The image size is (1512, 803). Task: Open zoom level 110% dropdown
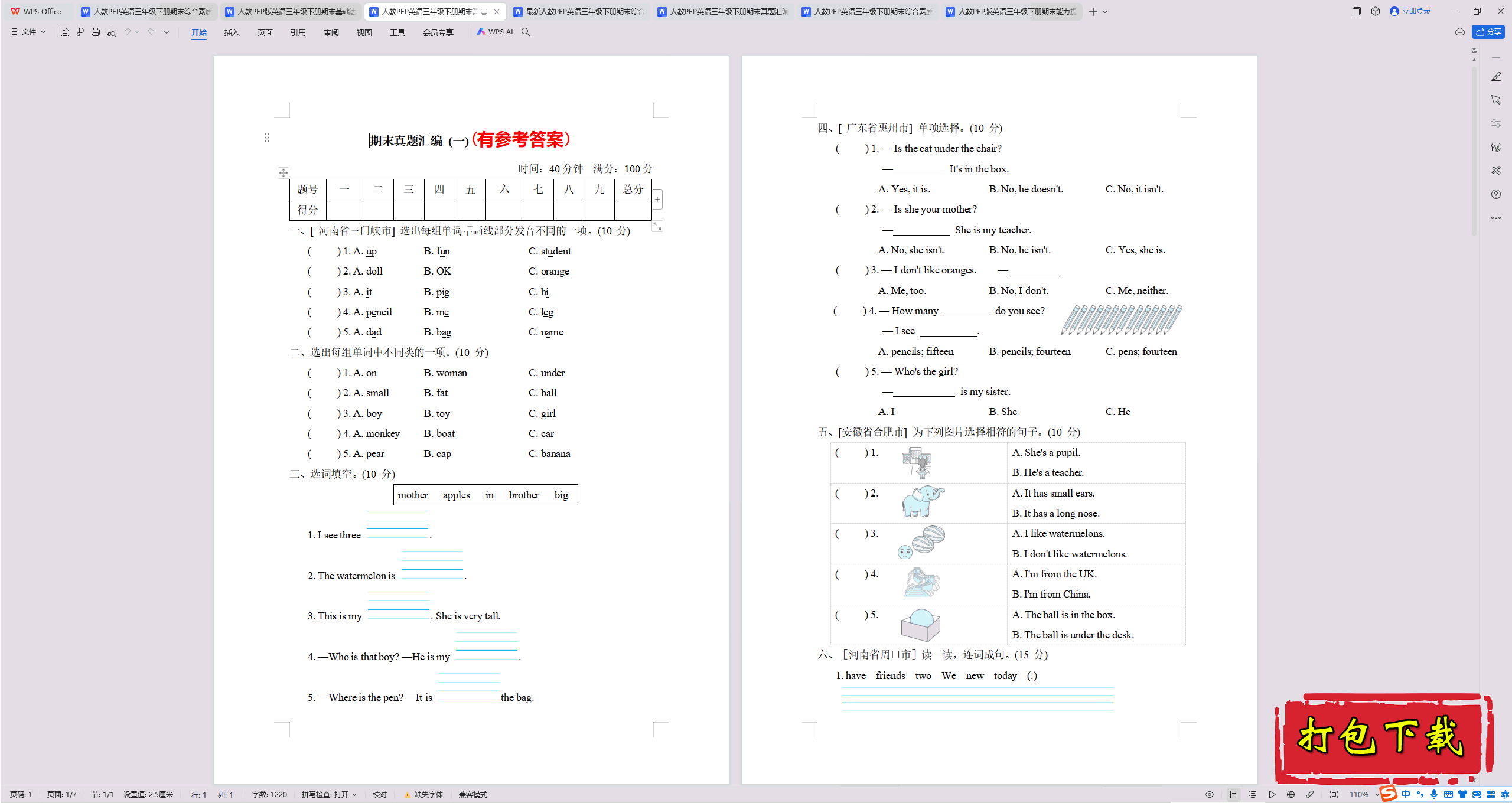click(x=1364, y=795)
